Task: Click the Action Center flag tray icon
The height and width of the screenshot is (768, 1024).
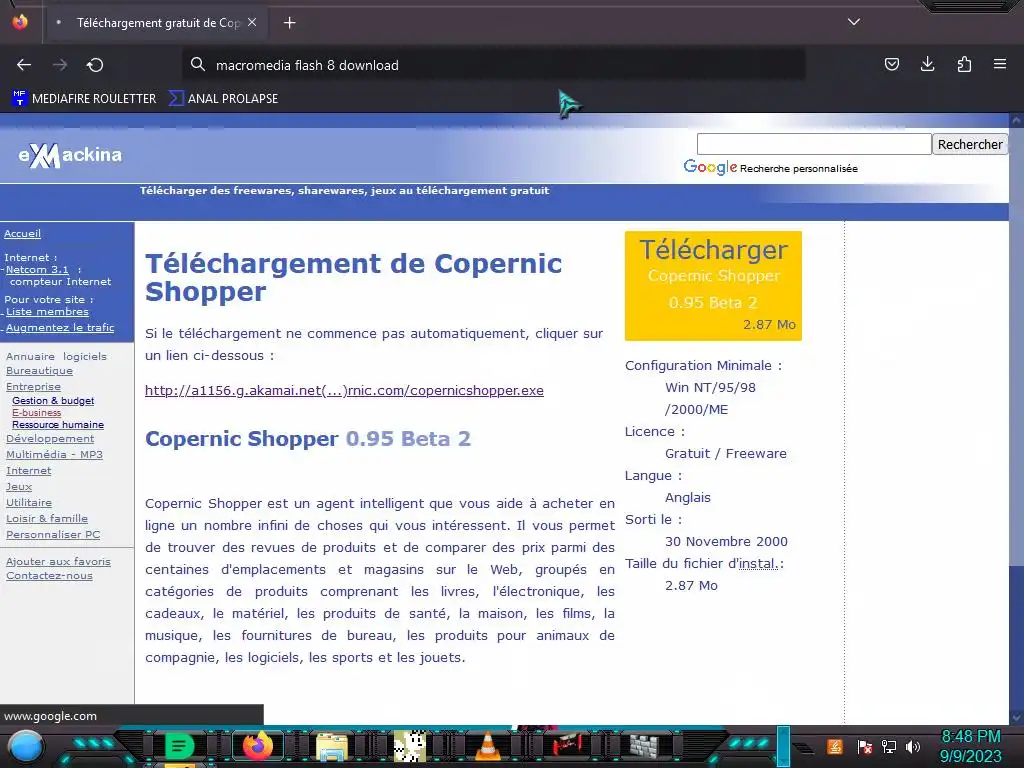Action: click(x=865, y=746)
